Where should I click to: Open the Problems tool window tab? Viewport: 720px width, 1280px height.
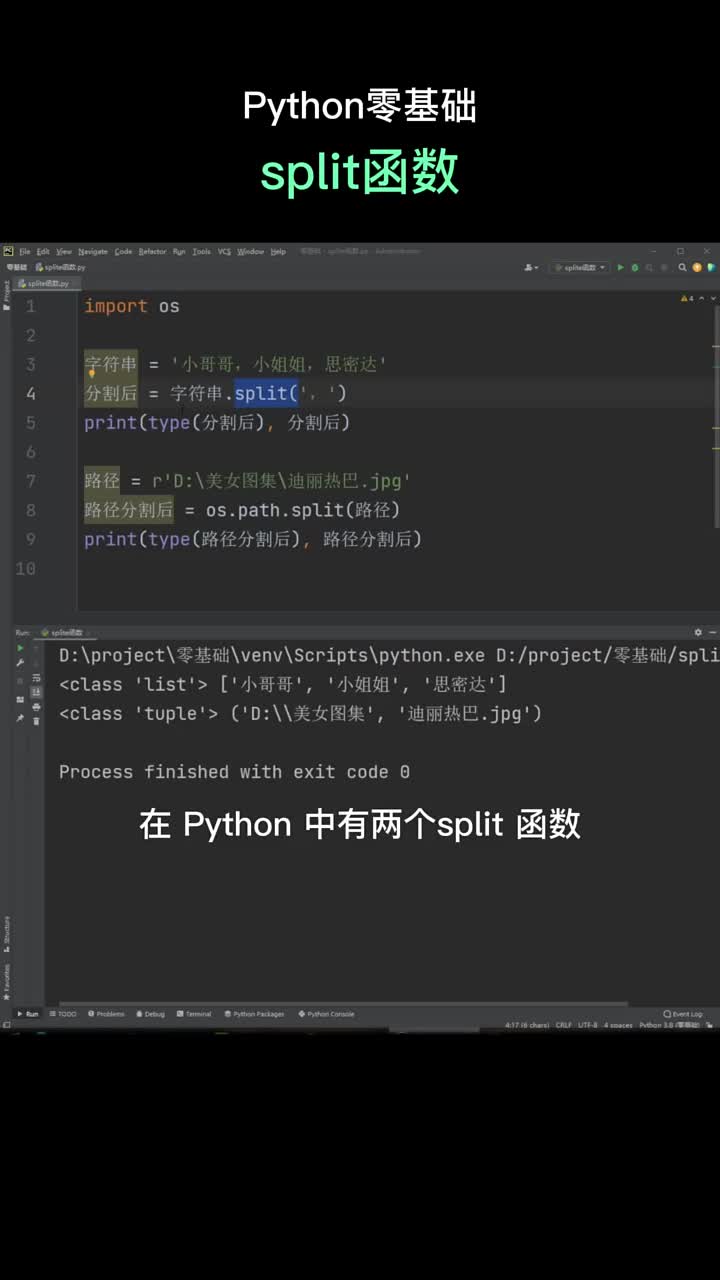[106, 1014]
